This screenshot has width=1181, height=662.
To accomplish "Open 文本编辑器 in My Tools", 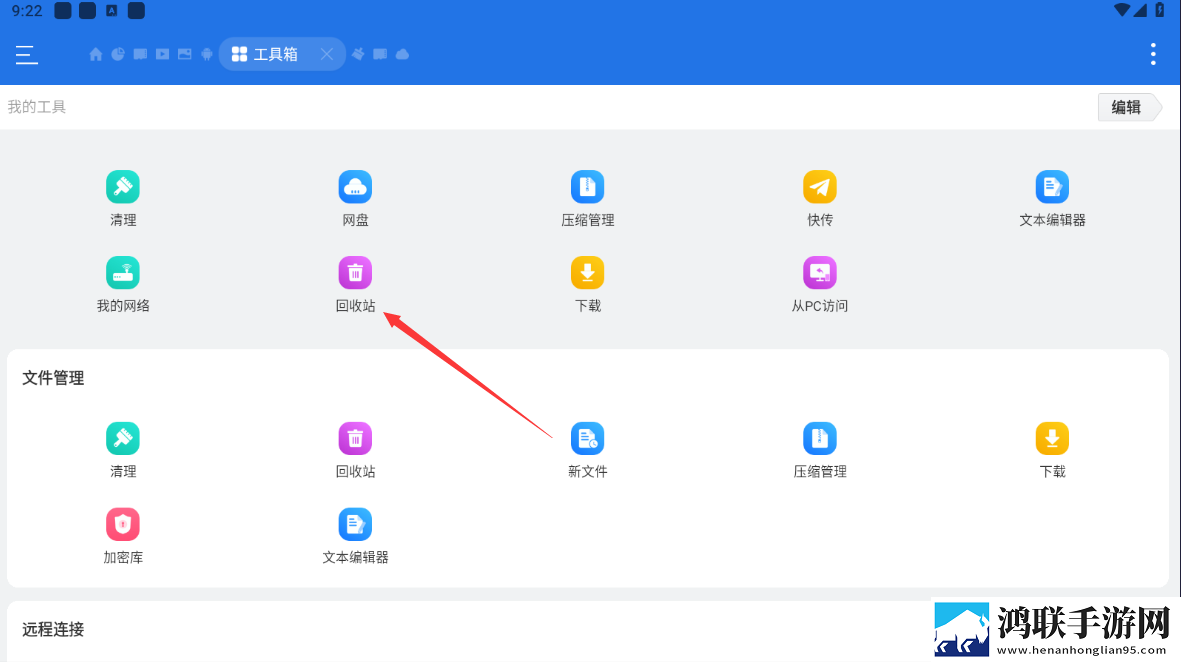I will [x=1052, y=199].
